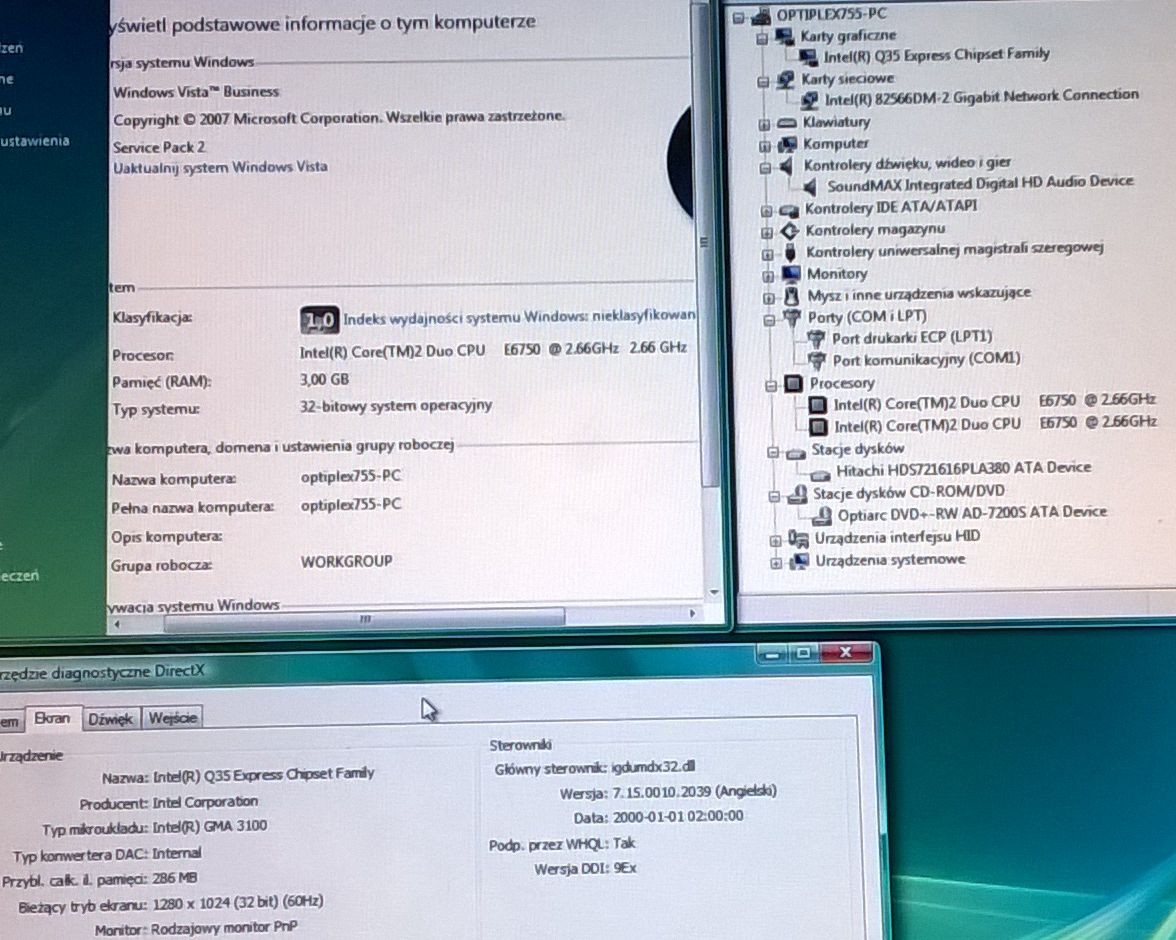Expand the Klawiatury device category
1176x940 pixels.
pyautogui.click(x=765, y=124)
